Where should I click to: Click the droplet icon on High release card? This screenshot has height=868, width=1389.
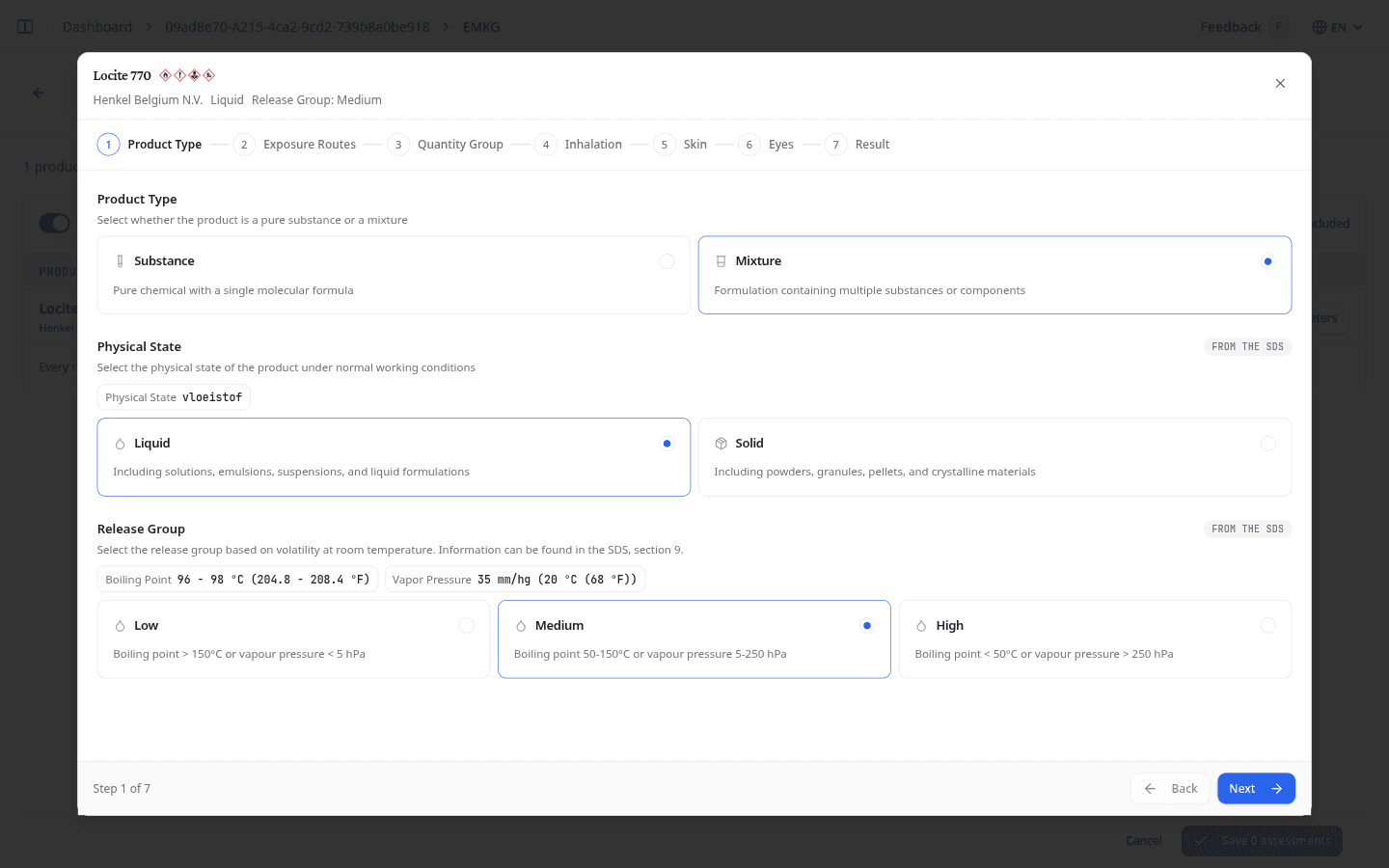click(921, 626)
